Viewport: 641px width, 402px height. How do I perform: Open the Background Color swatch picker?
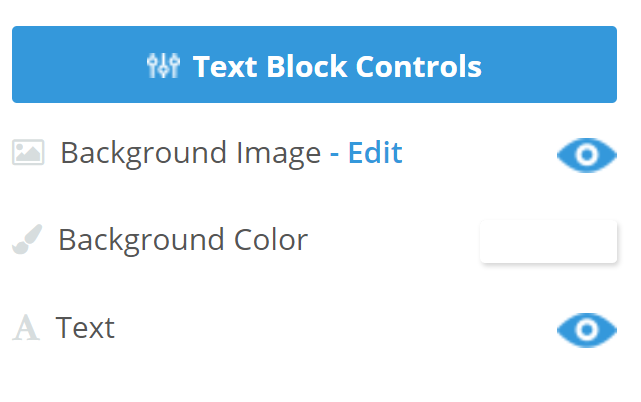click(548, 241)
